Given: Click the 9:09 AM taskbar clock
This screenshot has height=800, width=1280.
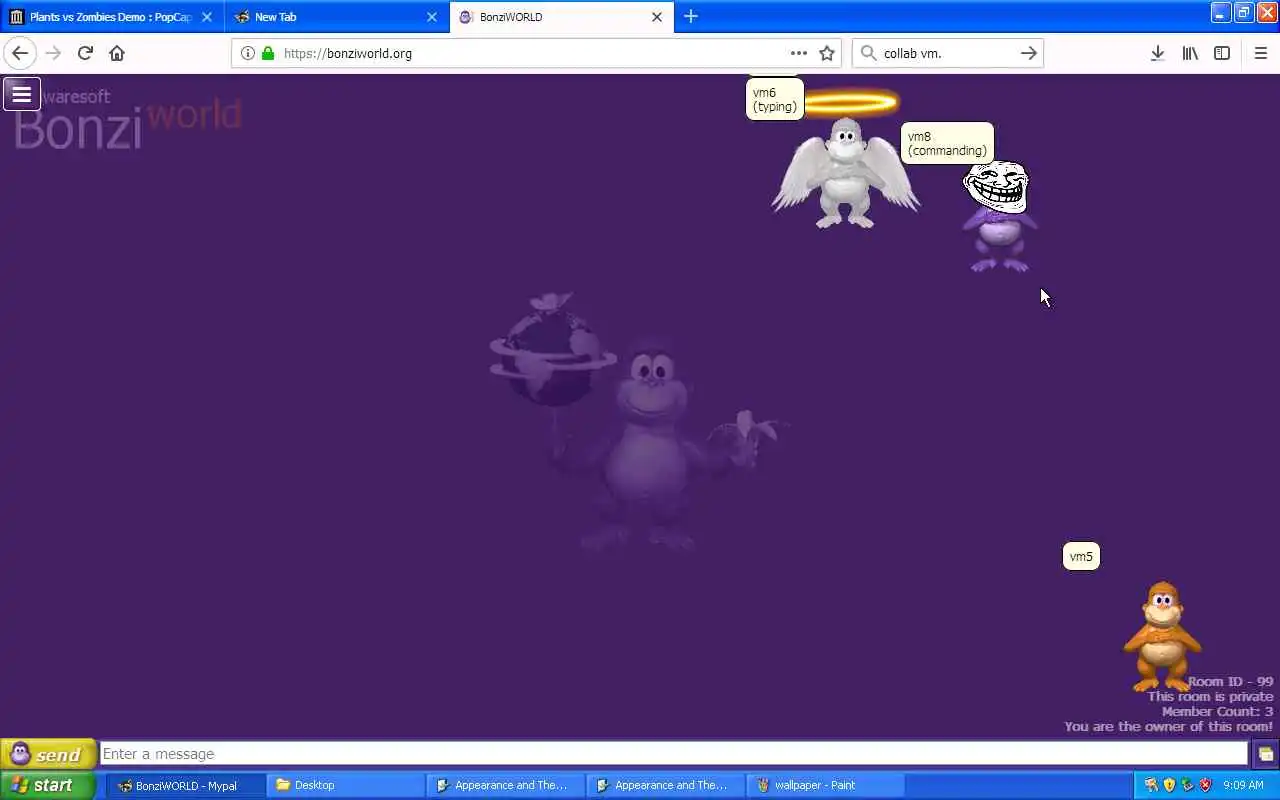Looking at the screenshot, I should 1243,785.
